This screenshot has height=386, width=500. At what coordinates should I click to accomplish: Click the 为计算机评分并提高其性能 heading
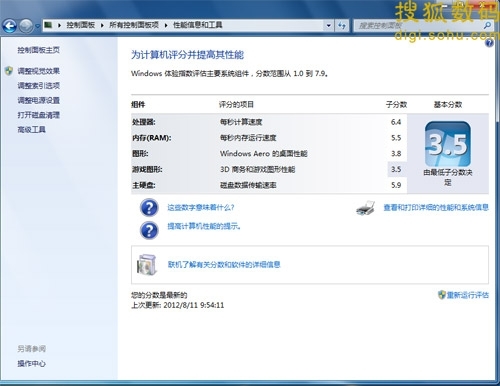pos(187,55)
